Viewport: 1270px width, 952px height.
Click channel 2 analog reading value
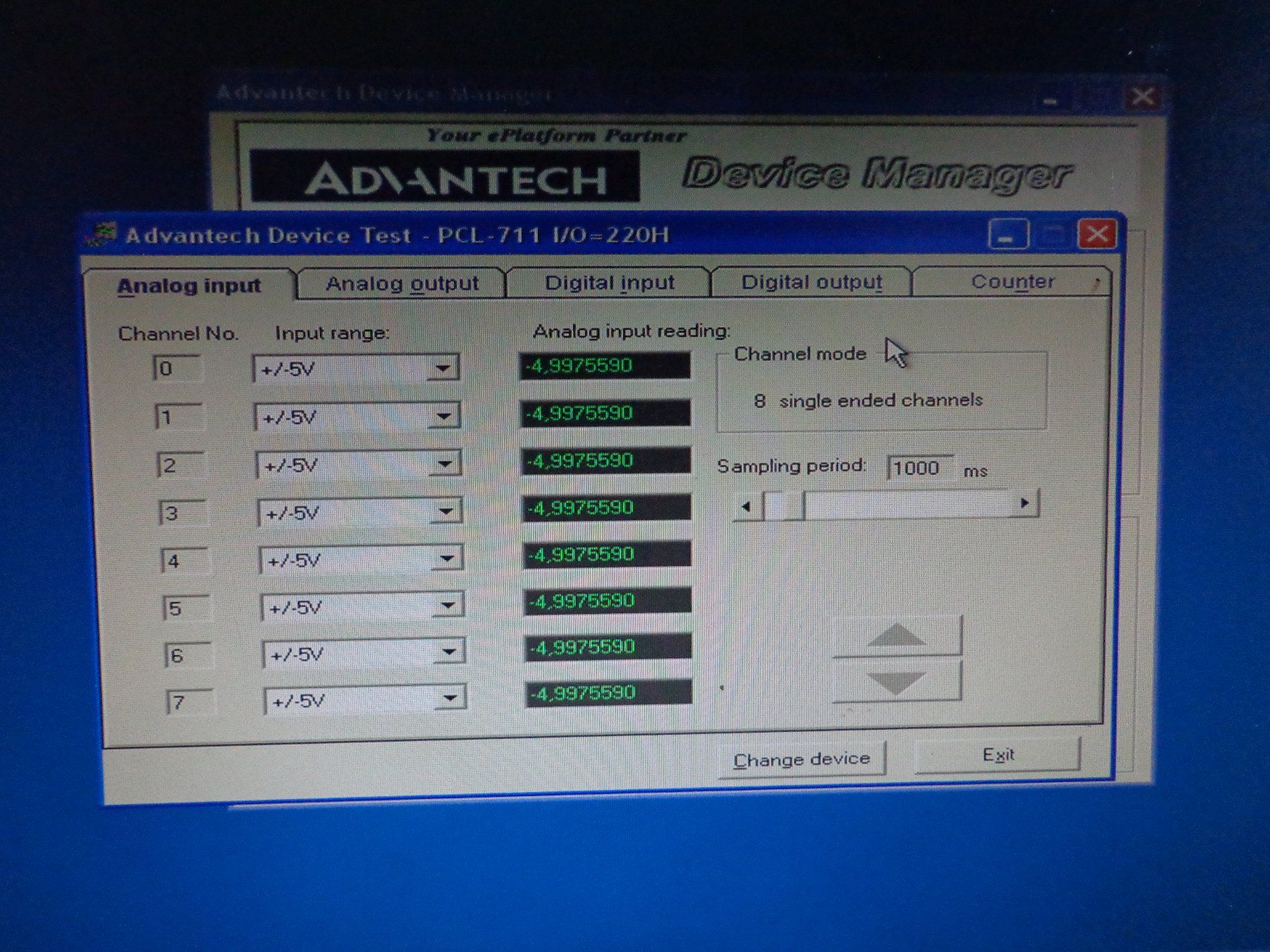coord(606,460)
